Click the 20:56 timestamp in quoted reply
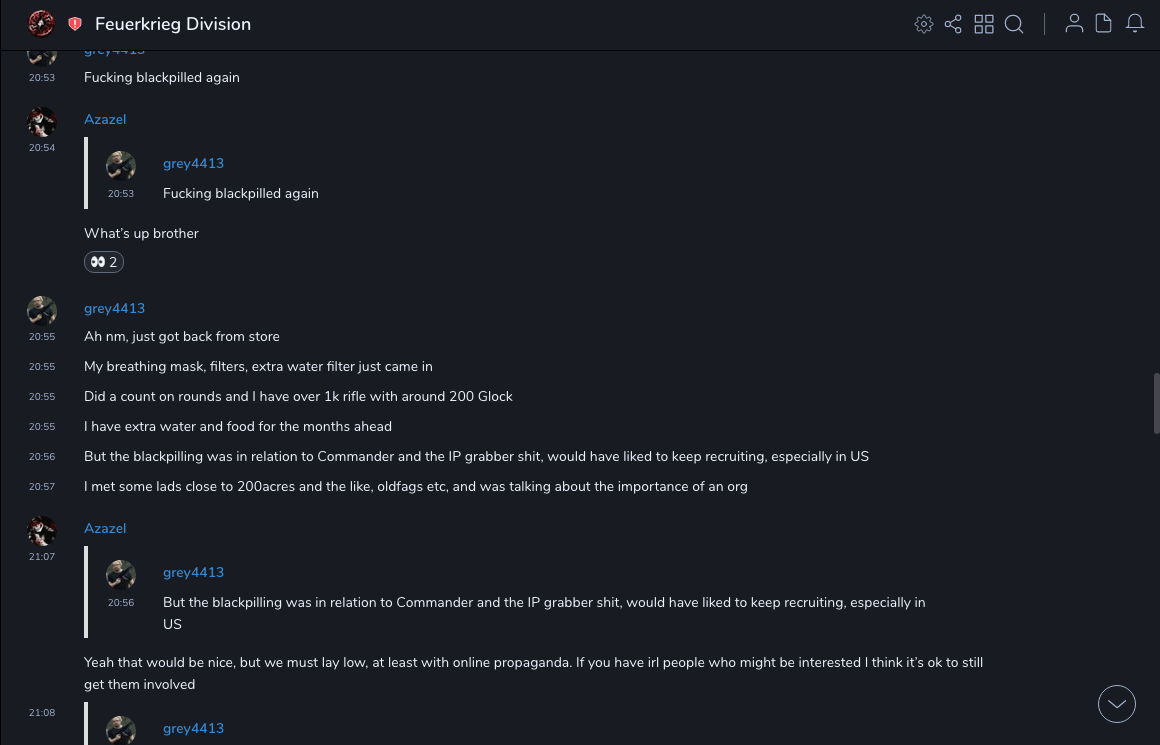Screen dimensions: 1160x745 pyautogui.click(x=121, y=603)
